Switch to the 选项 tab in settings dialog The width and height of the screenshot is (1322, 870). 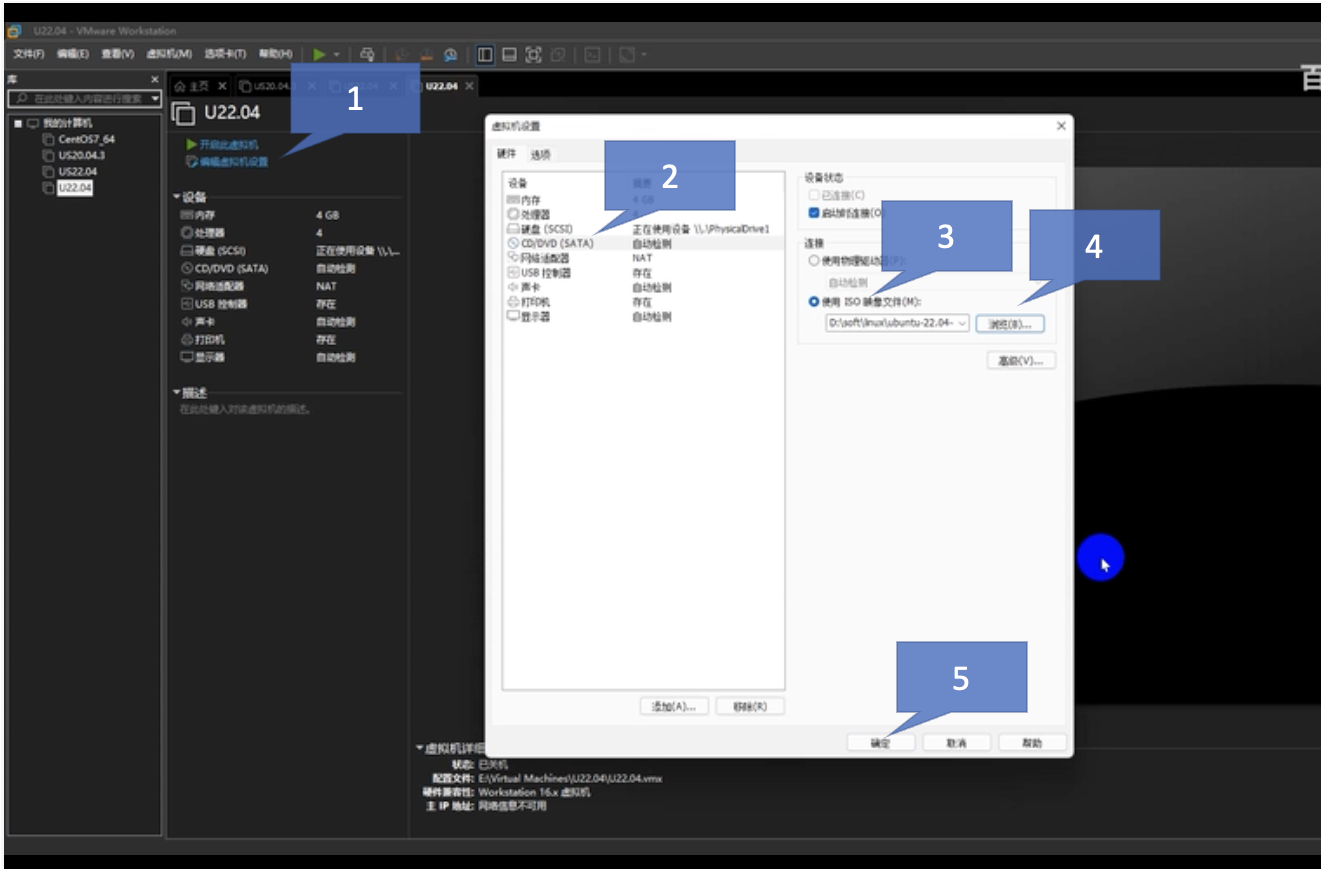pyautogui.click(x=540, y=154)
